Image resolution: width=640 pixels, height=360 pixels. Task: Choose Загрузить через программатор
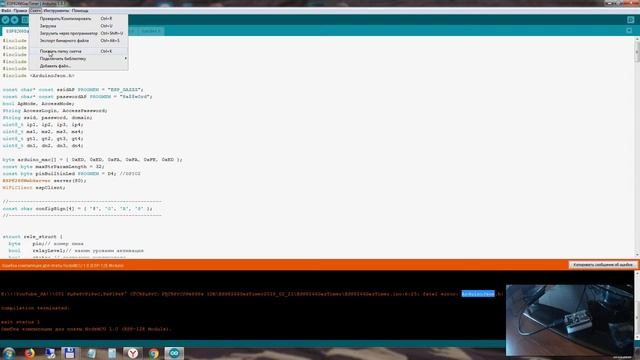coord(78,33)
